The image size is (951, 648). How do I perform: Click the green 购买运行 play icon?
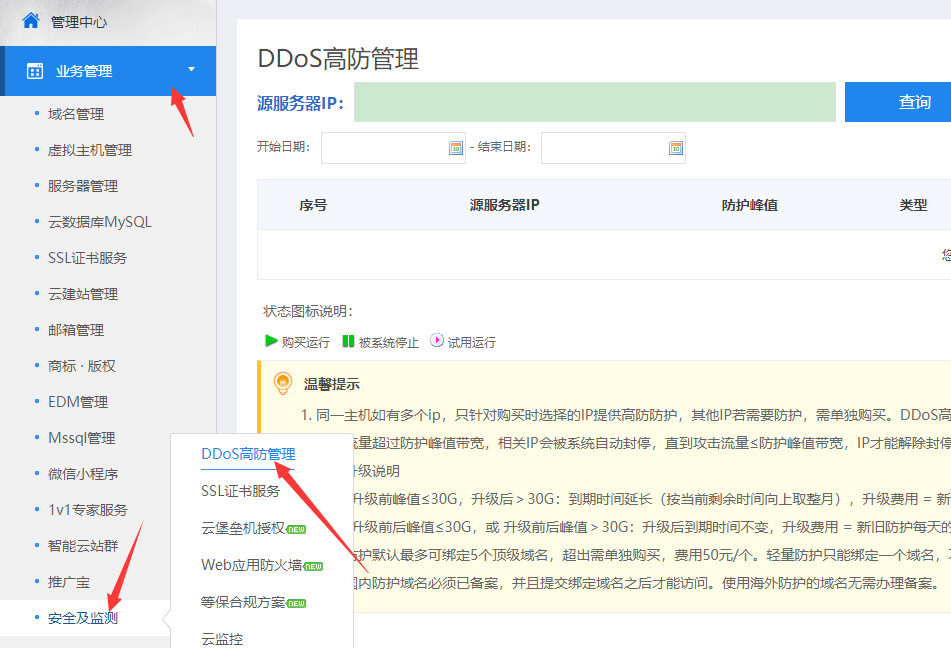click(271, 341)
